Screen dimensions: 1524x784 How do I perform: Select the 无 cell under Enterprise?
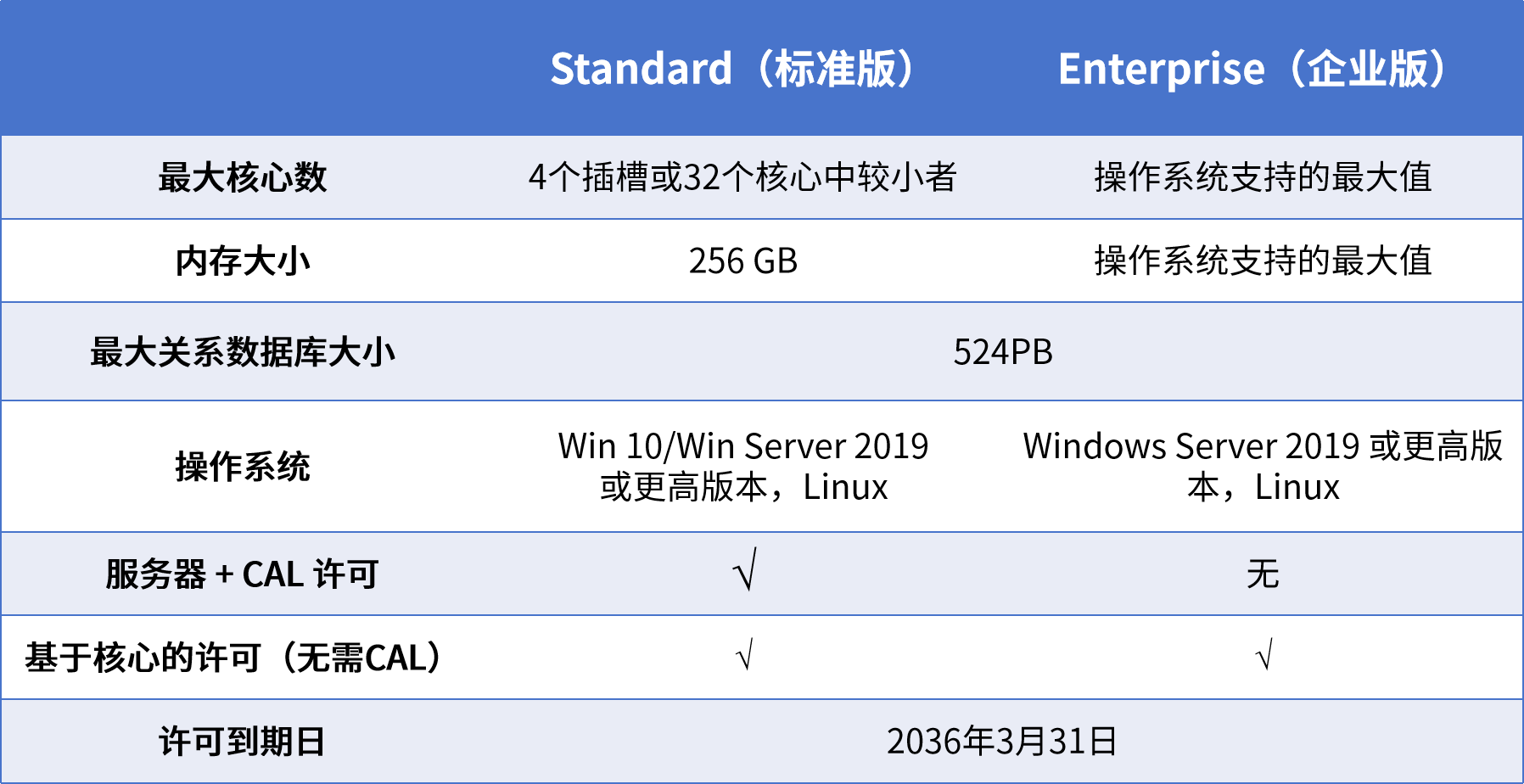[x=1263, y=574]
